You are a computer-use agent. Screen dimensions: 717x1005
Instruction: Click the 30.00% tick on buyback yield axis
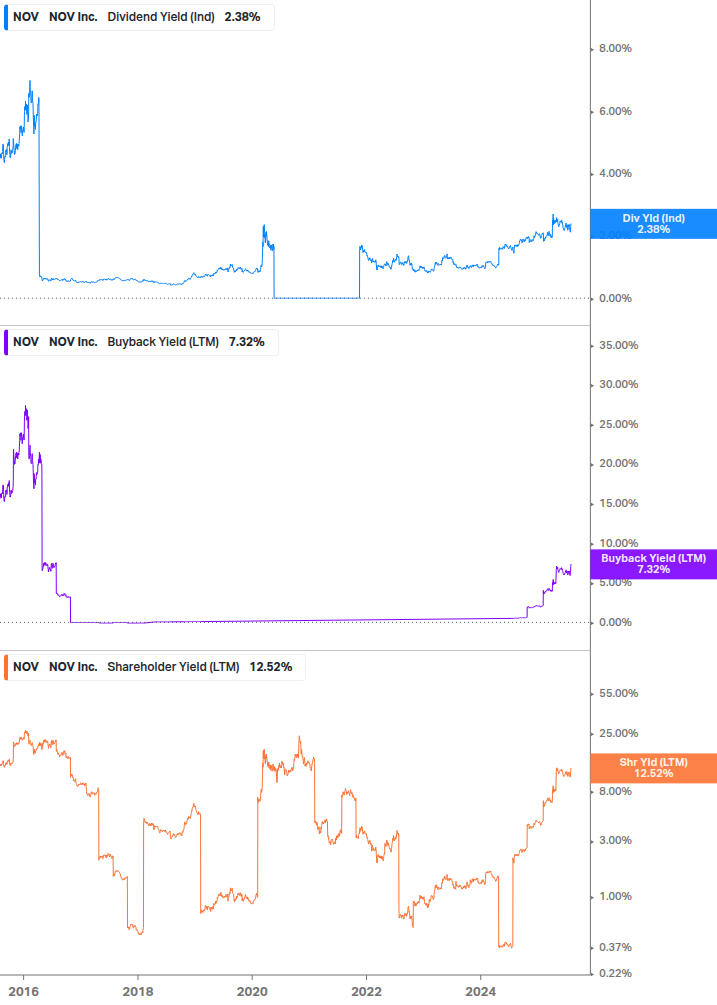click(618, 384)
